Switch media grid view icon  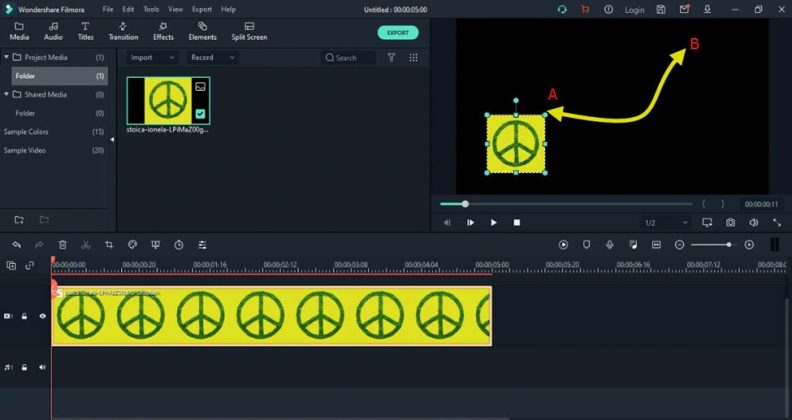(414, 58)
